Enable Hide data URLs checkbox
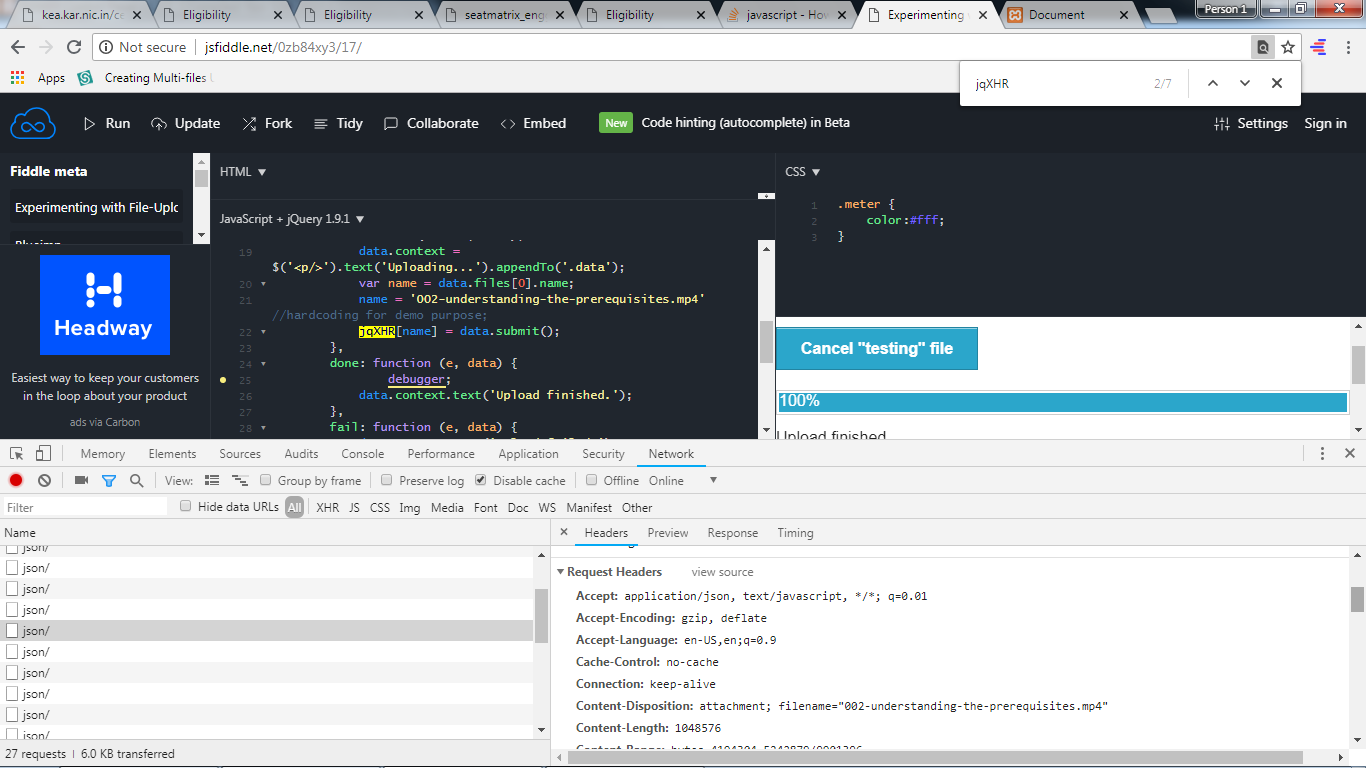Viewport: 1366px width, 768px height. tap(185, 507)
